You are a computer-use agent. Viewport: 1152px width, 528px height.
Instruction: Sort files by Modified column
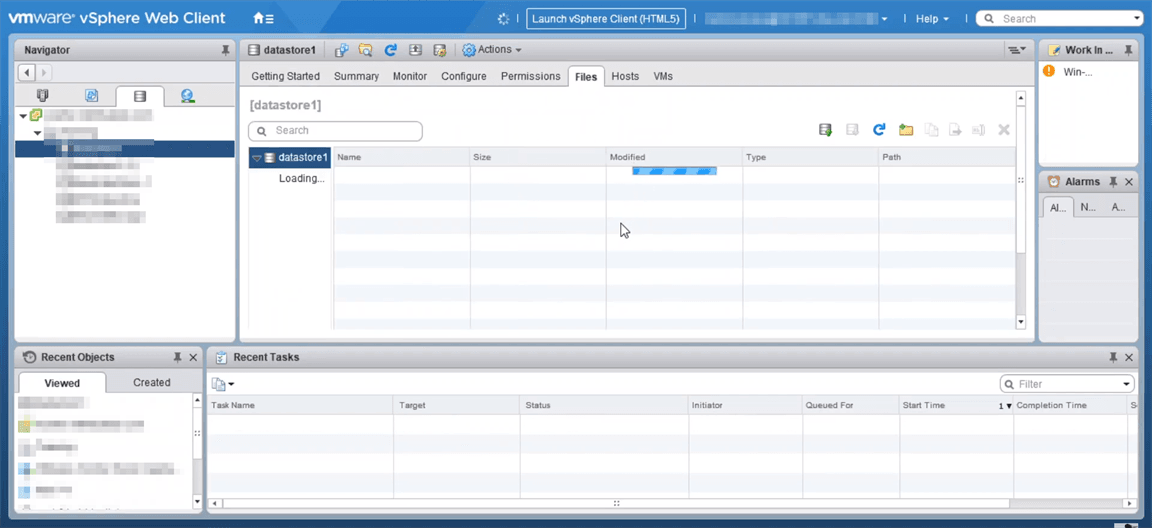click(x=674, y=157)
